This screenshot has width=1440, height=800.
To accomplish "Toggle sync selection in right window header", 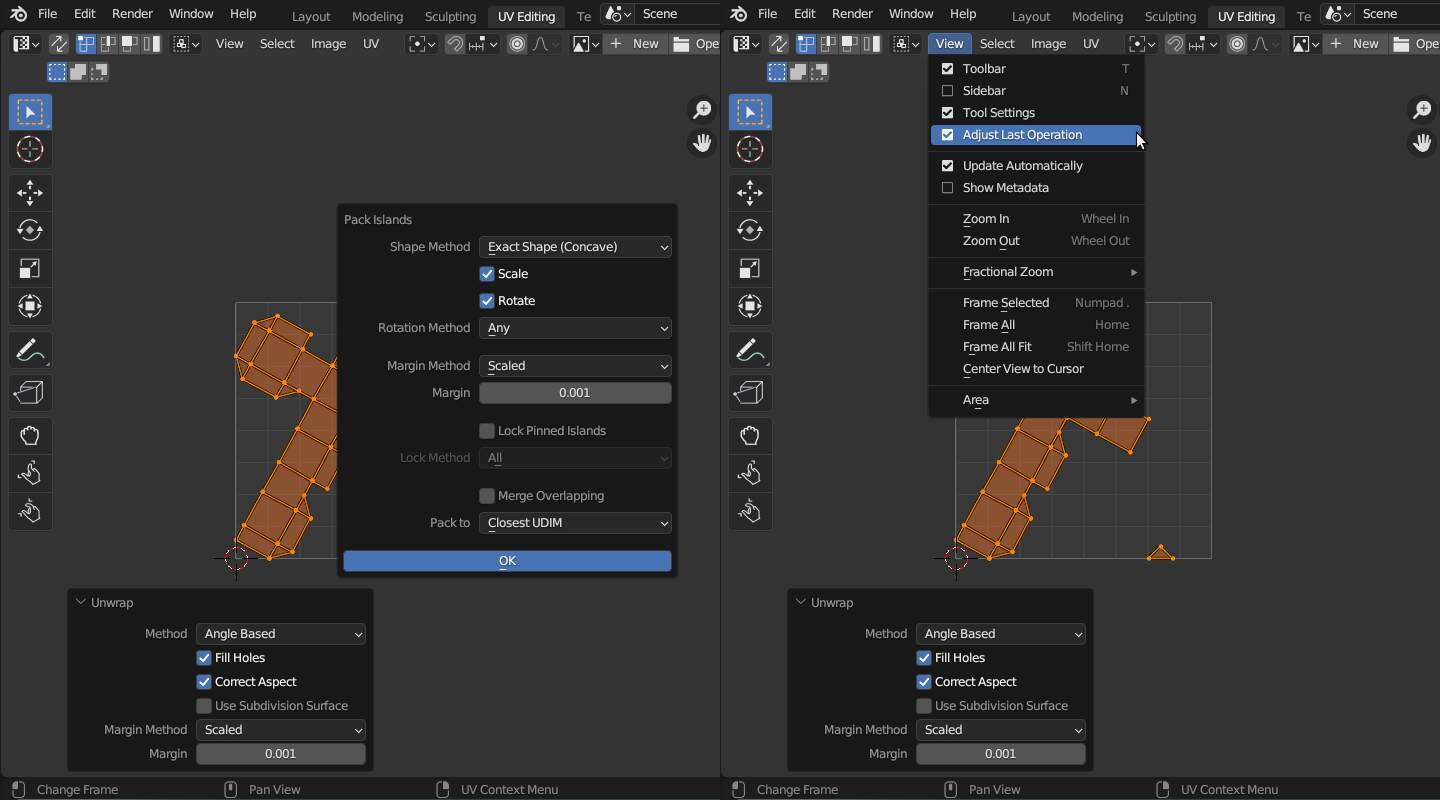I will point(778,44).
